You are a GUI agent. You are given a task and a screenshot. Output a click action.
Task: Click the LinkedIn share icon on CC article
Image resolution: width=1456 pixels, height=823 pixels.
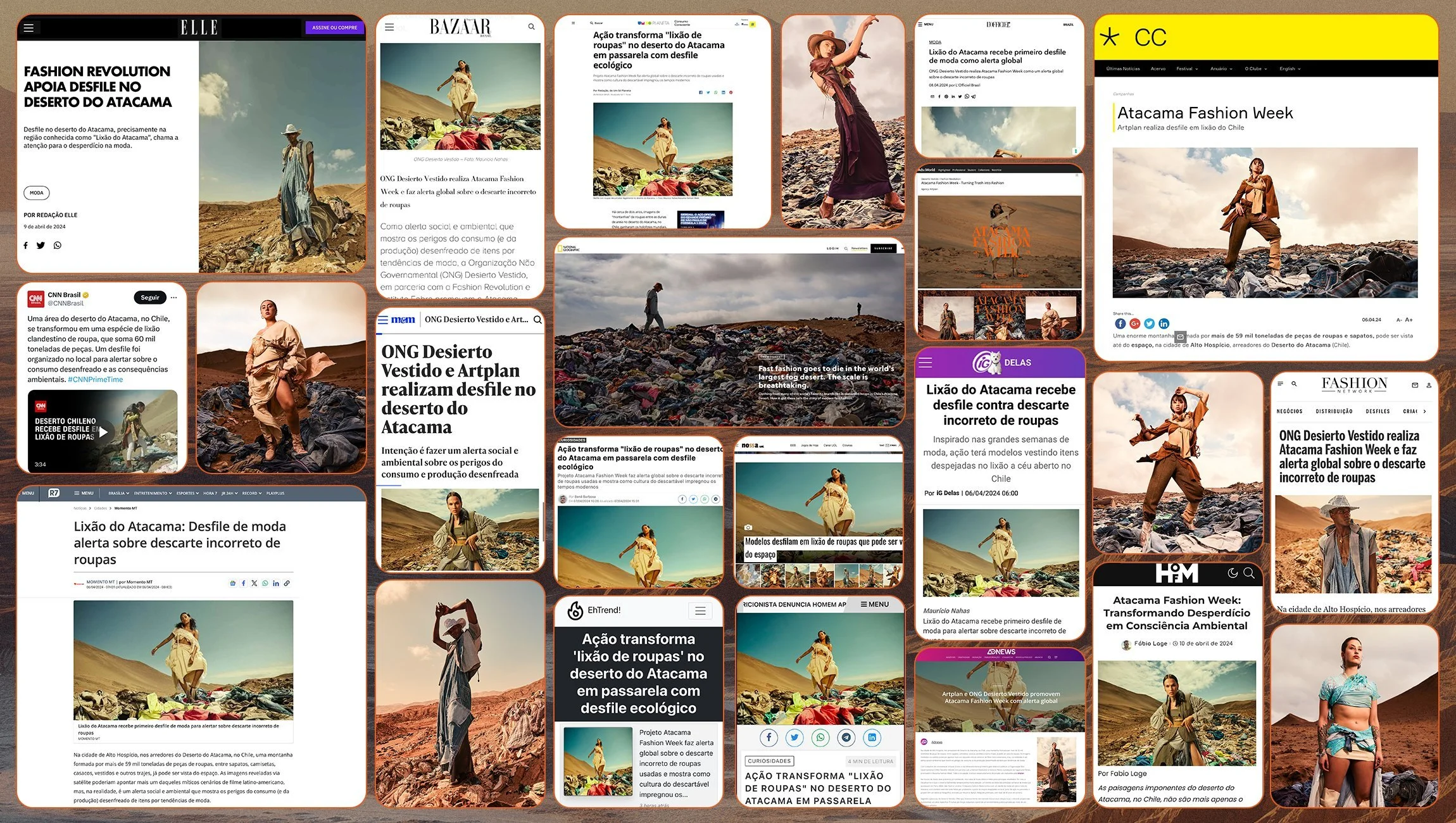pos(1164,324)
